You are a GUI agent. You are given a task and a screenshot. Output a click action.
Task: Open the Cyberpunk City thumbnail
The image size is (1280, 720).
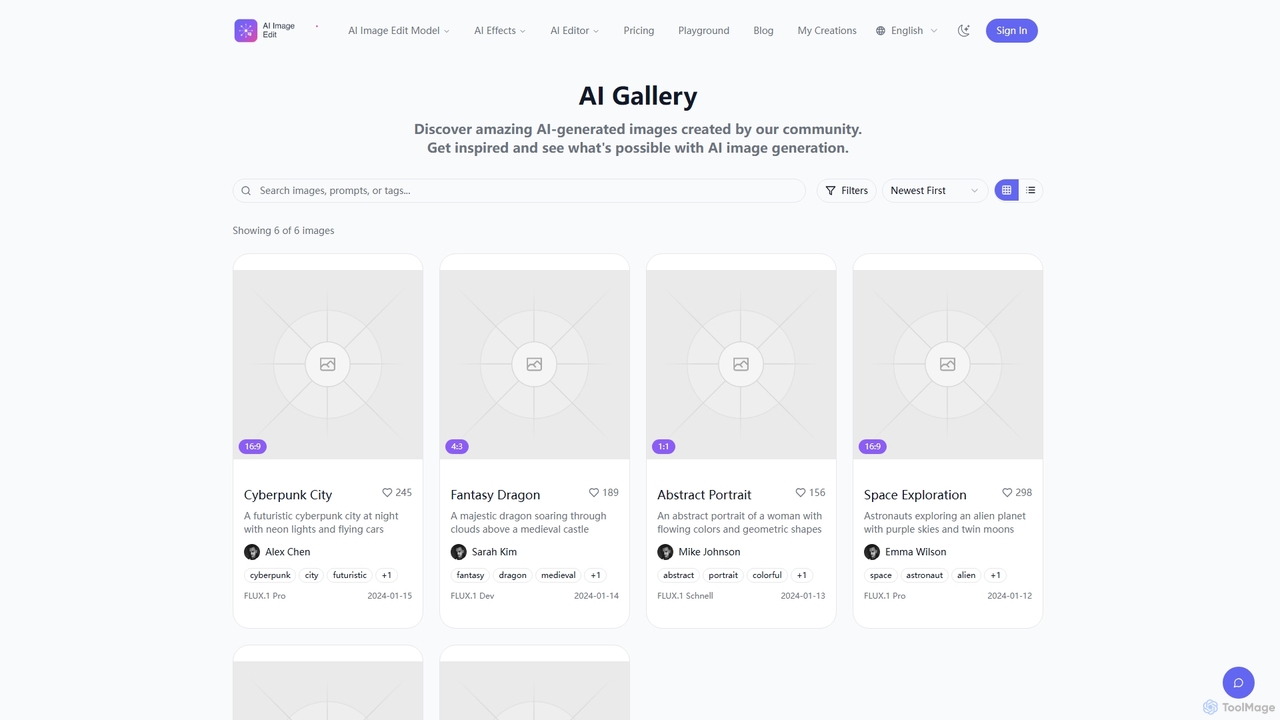pos(328,365)
